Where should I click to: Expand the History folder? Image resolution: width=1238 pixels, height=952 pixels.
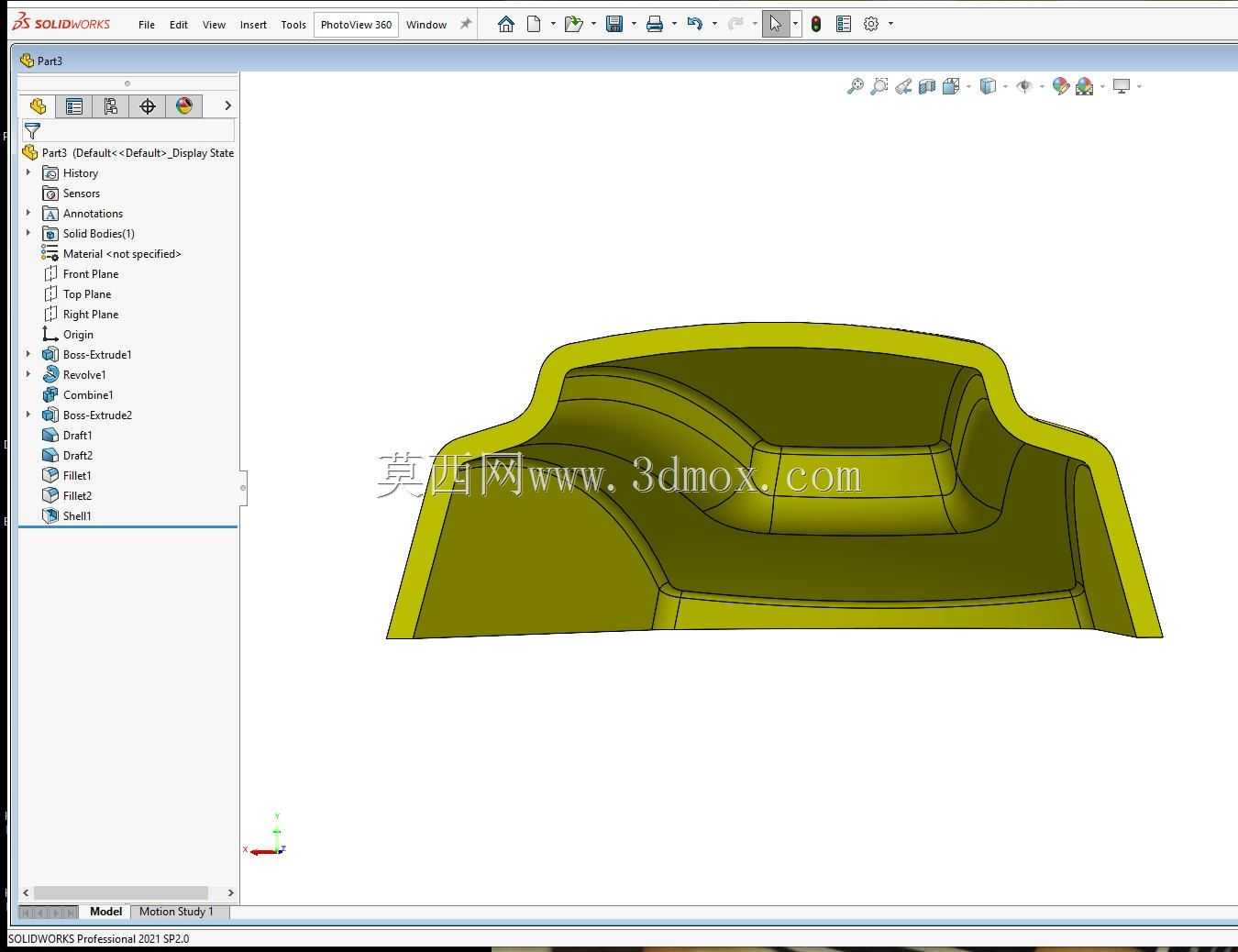(28, 172)
